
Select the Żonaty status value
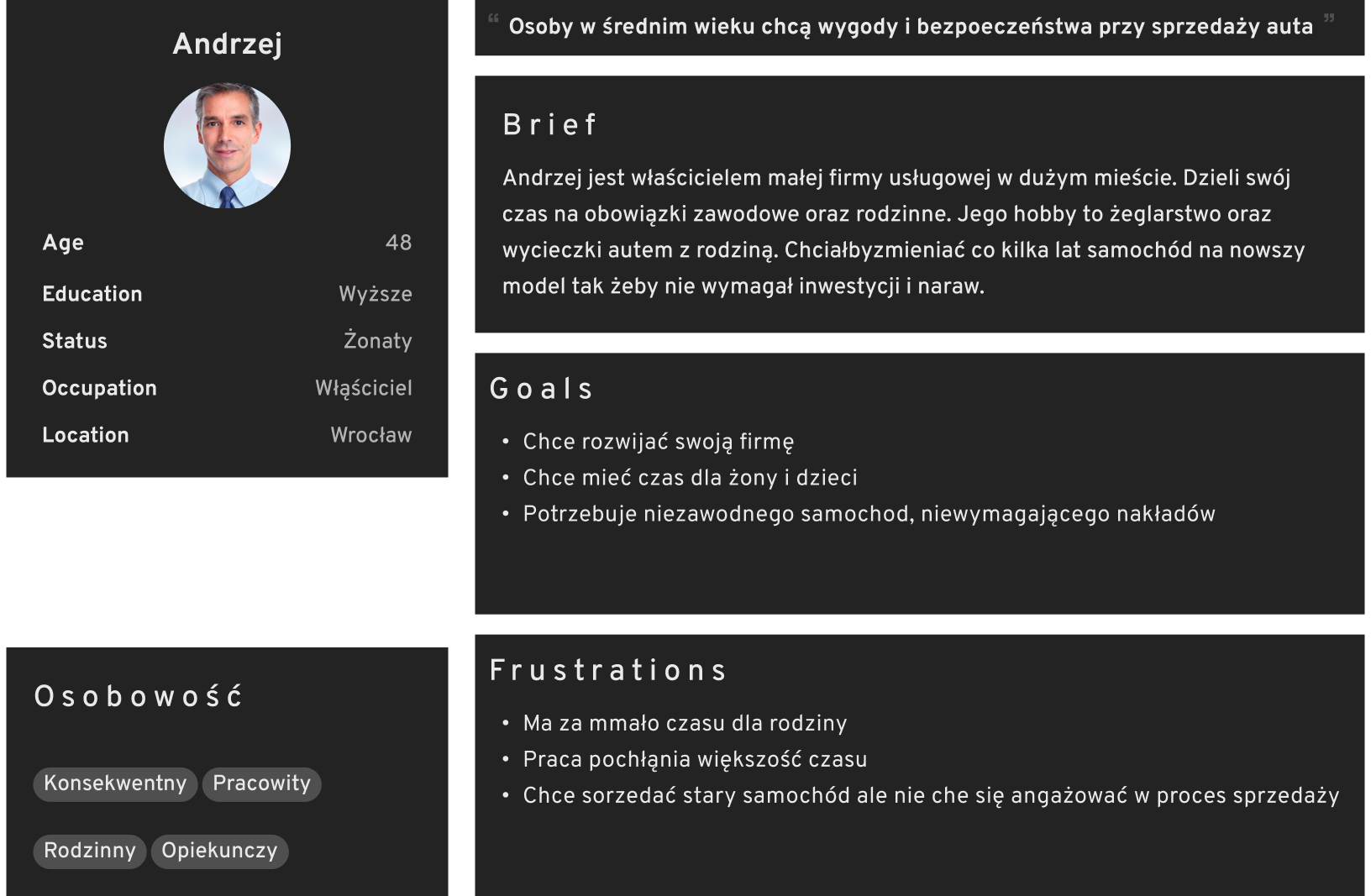[377, 341]
